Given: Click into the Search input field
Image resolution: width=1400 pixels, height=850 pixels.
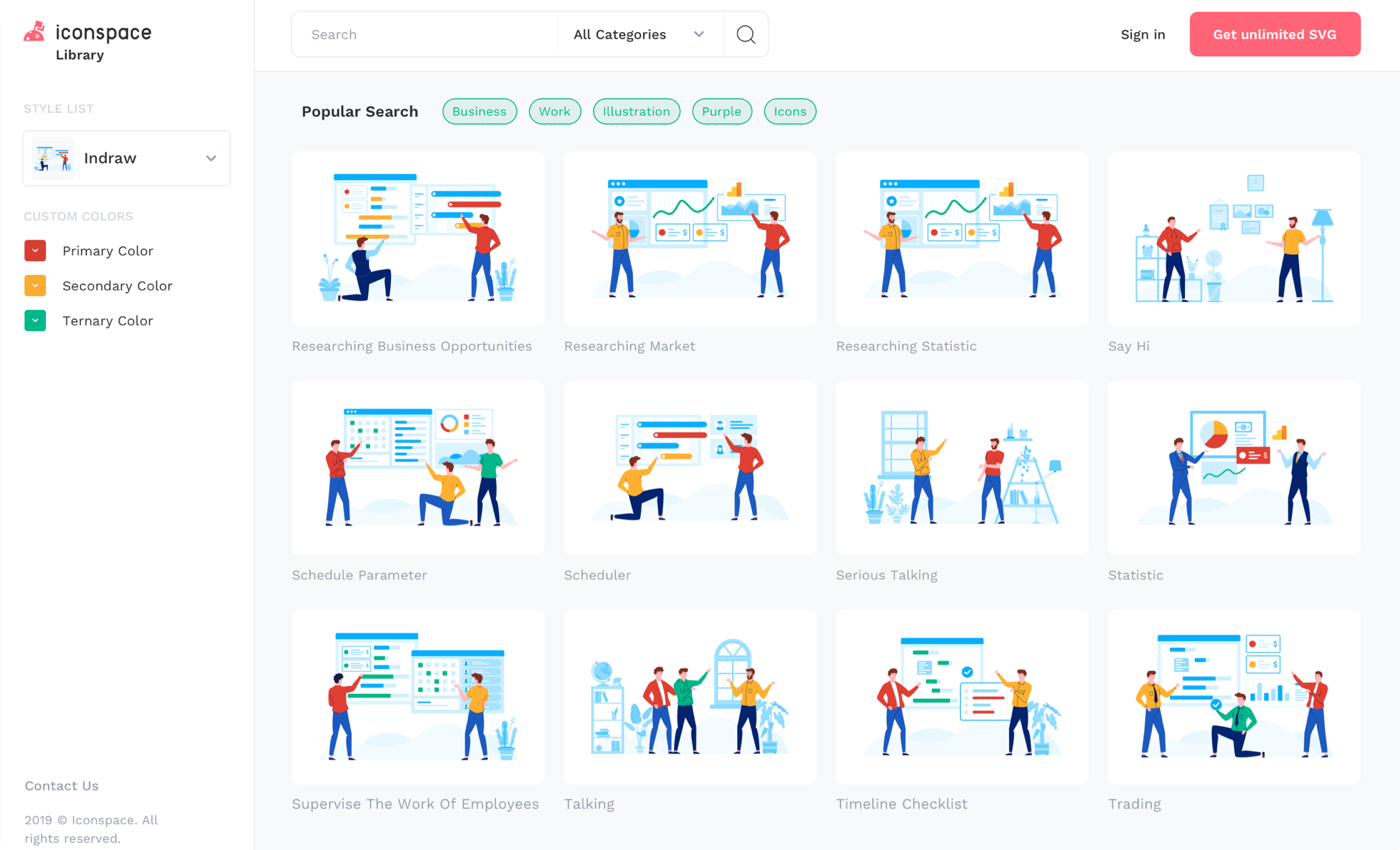Looking at the screenshot, I should [x=425, y=35].
